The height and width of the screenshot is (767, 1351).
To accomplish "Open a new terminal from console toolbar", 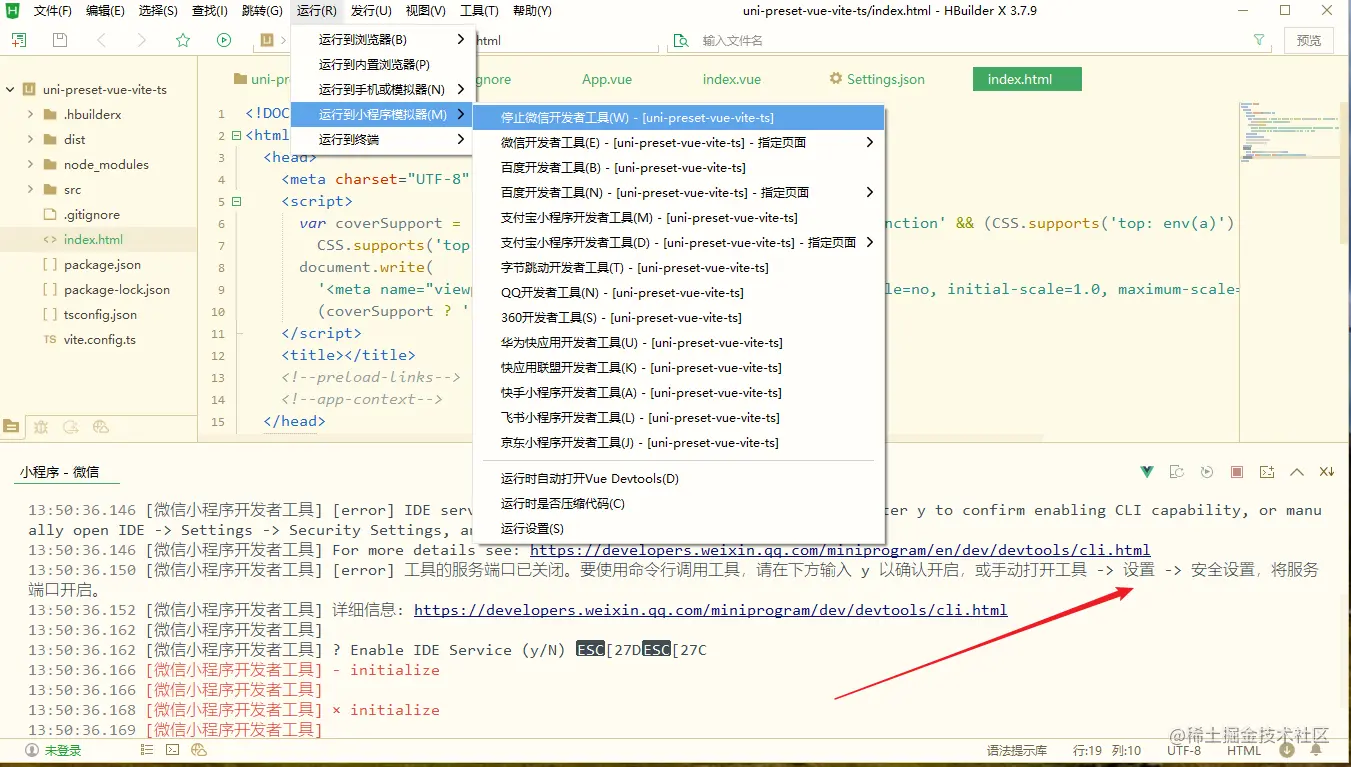I will point(1267,471).
